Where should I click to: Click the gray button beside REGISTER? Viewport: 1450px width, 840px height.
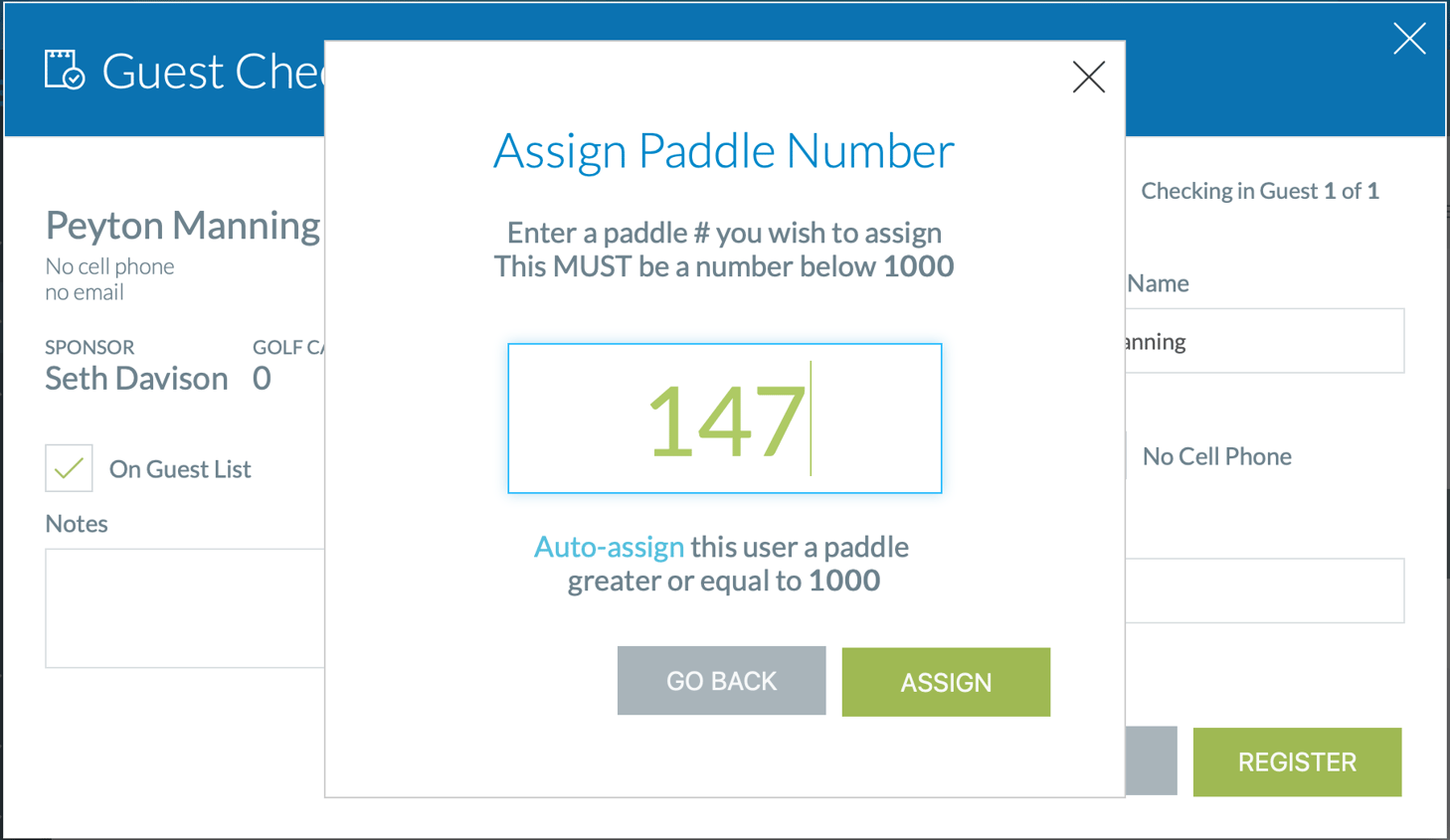(1154, 761)
